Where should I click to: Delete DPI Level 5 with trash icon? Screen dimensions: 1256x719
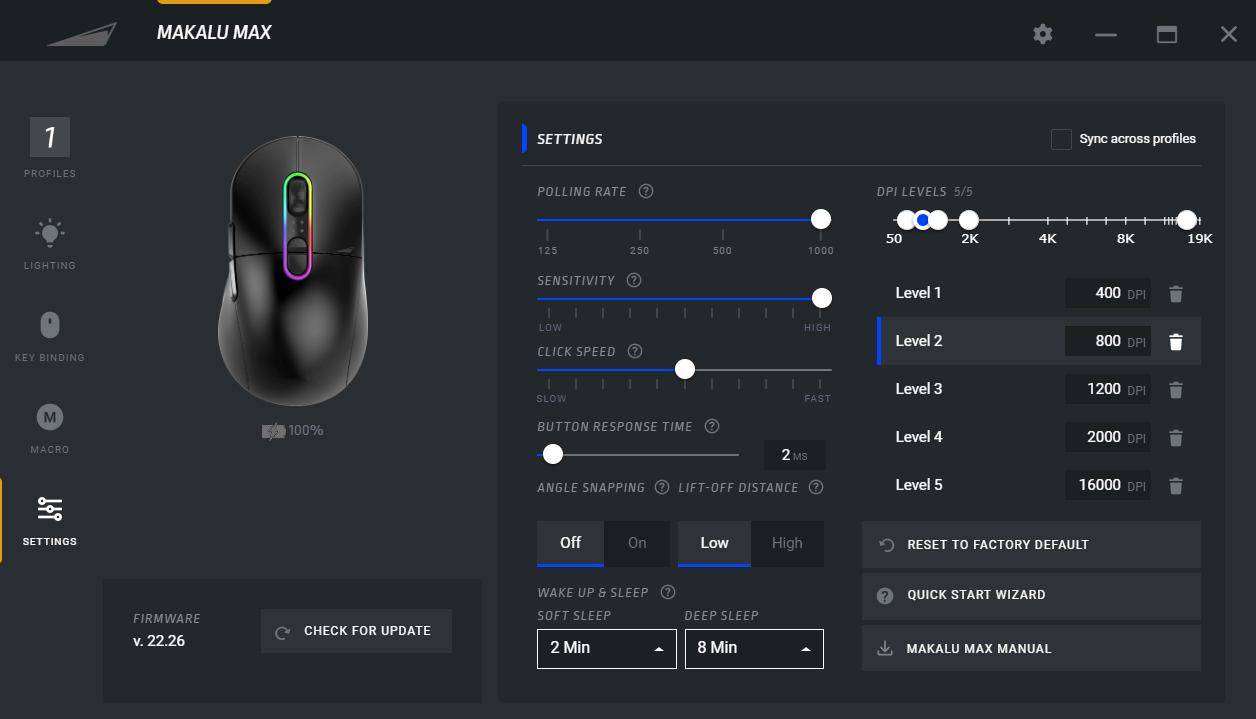[x=1176, y=486]
